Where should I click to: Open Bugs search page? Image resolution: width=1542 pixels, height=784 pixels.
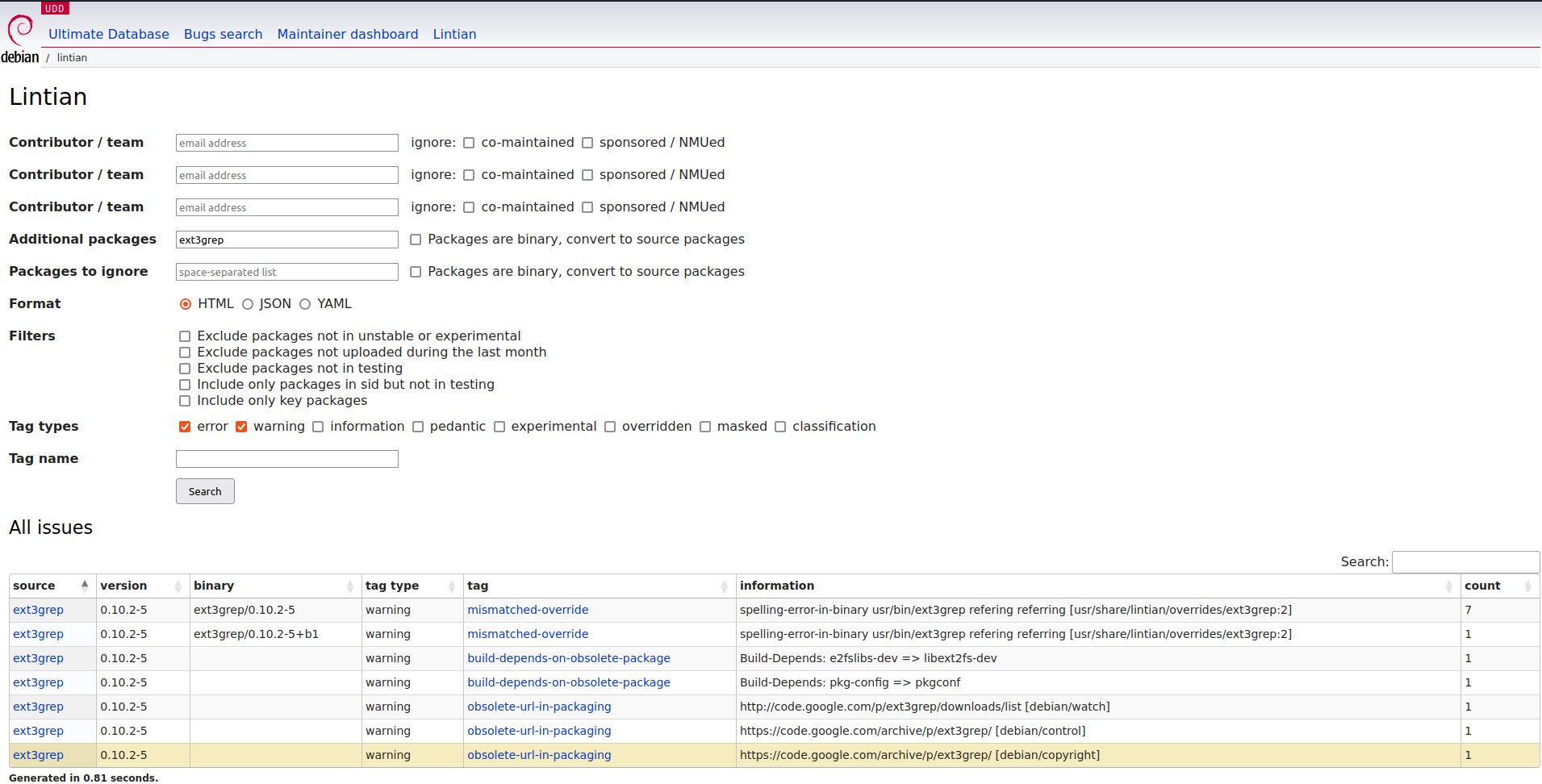coord(224,34)
